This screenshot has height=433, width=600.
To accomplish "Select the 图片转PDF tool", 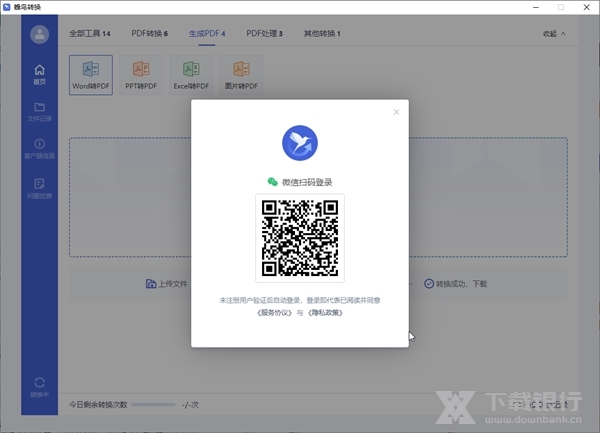I will pyautogui.click(x=241, y=73).
